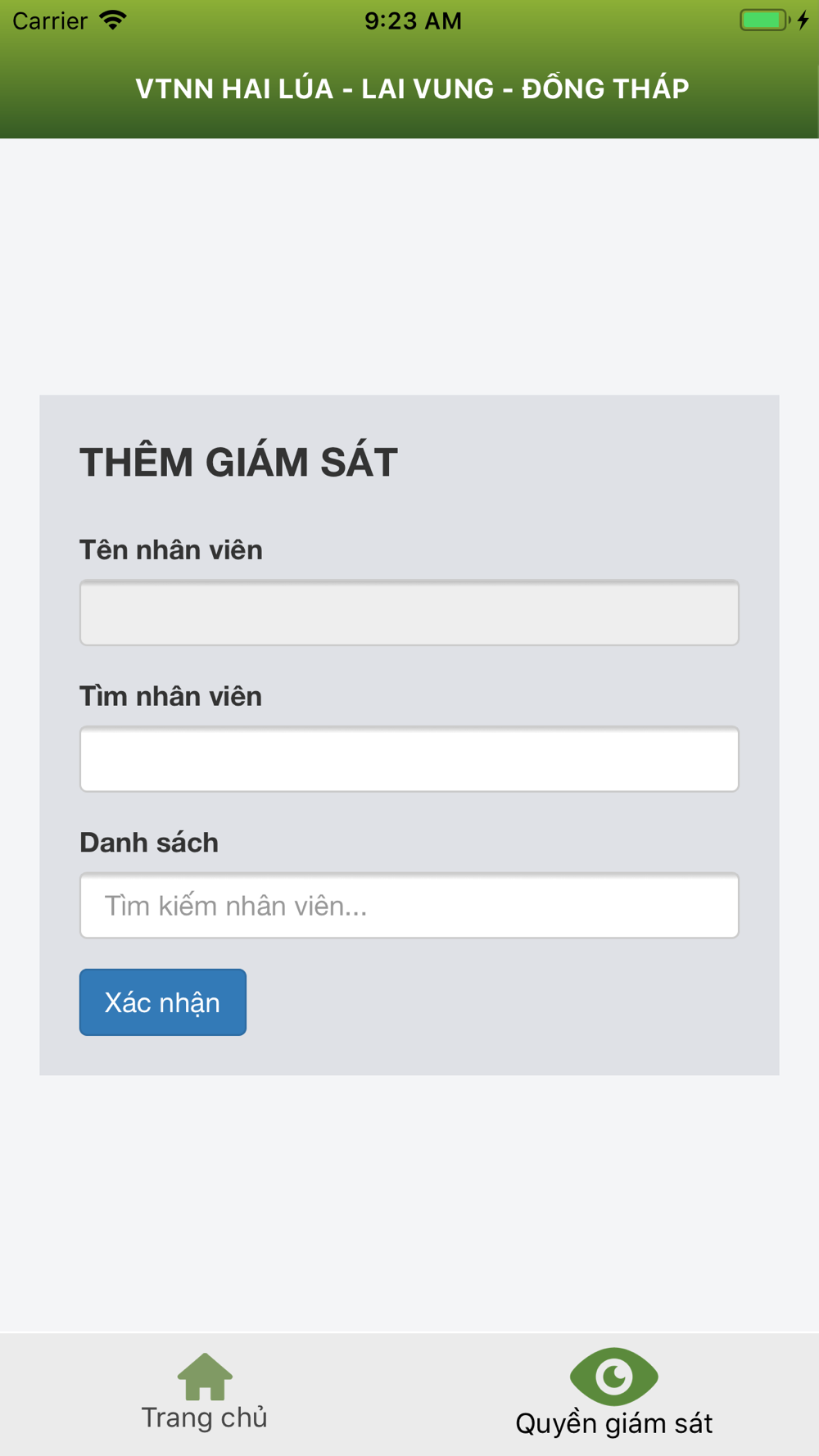Click blank area above the form panel

[409, 266]
